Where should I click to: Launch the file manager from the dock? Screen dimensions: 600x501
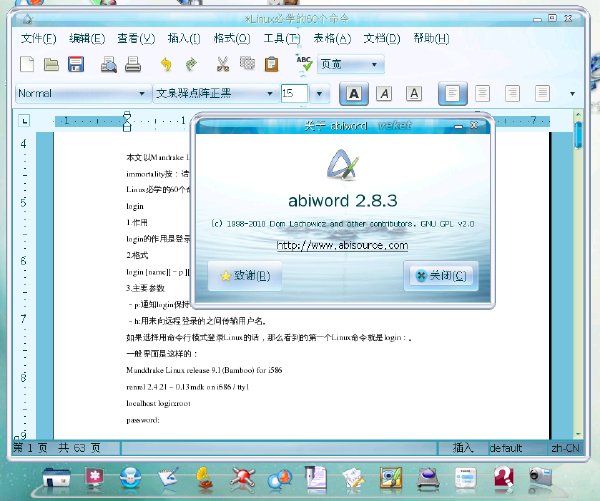click(x=56, y=477)
